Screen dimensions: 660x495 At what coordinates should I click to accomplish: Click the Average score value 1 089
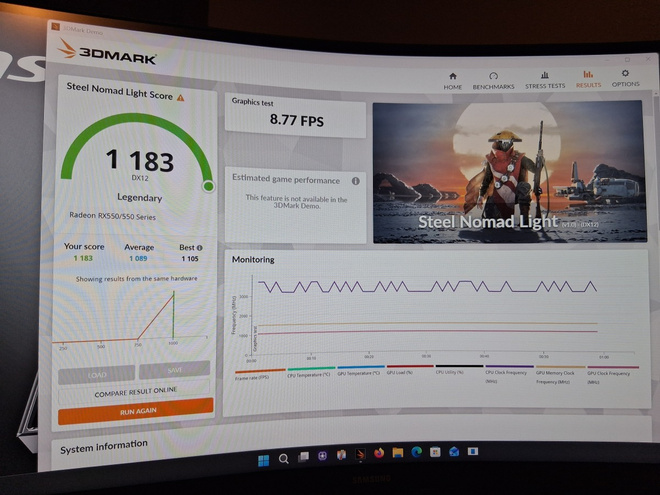pos(138,258)
